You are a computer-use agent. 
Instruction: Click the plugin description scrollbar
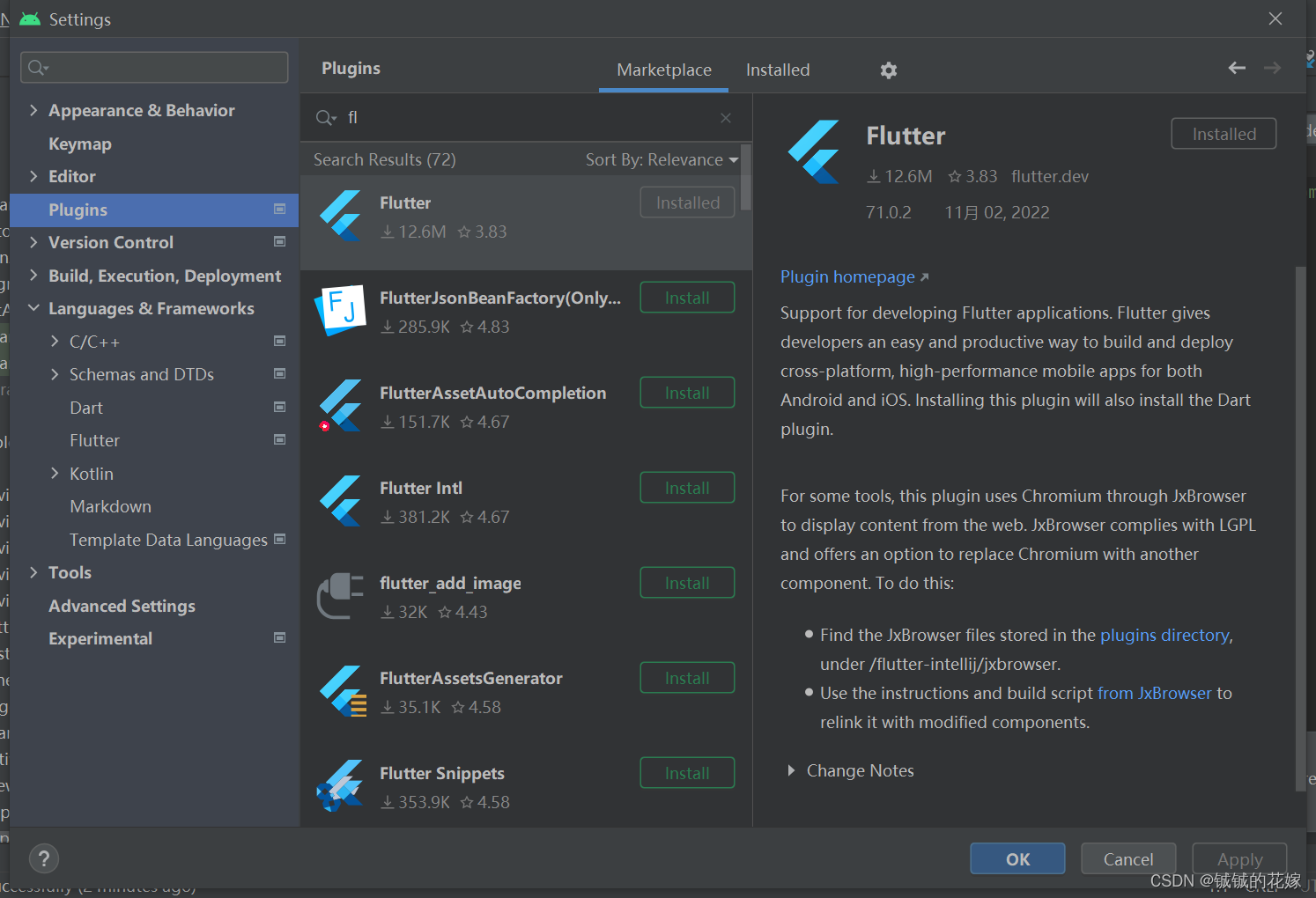(1300, 528)
